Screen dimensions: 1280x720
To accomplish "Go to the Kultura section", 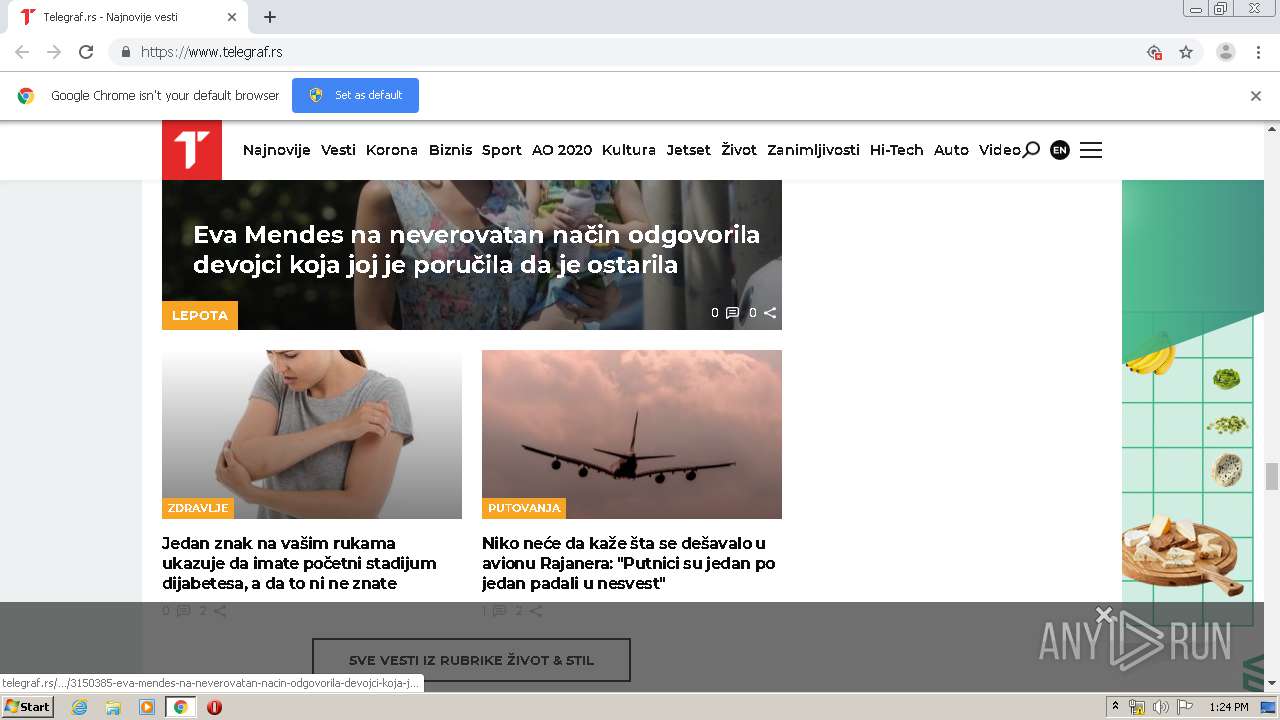I will tap(629, 150).
